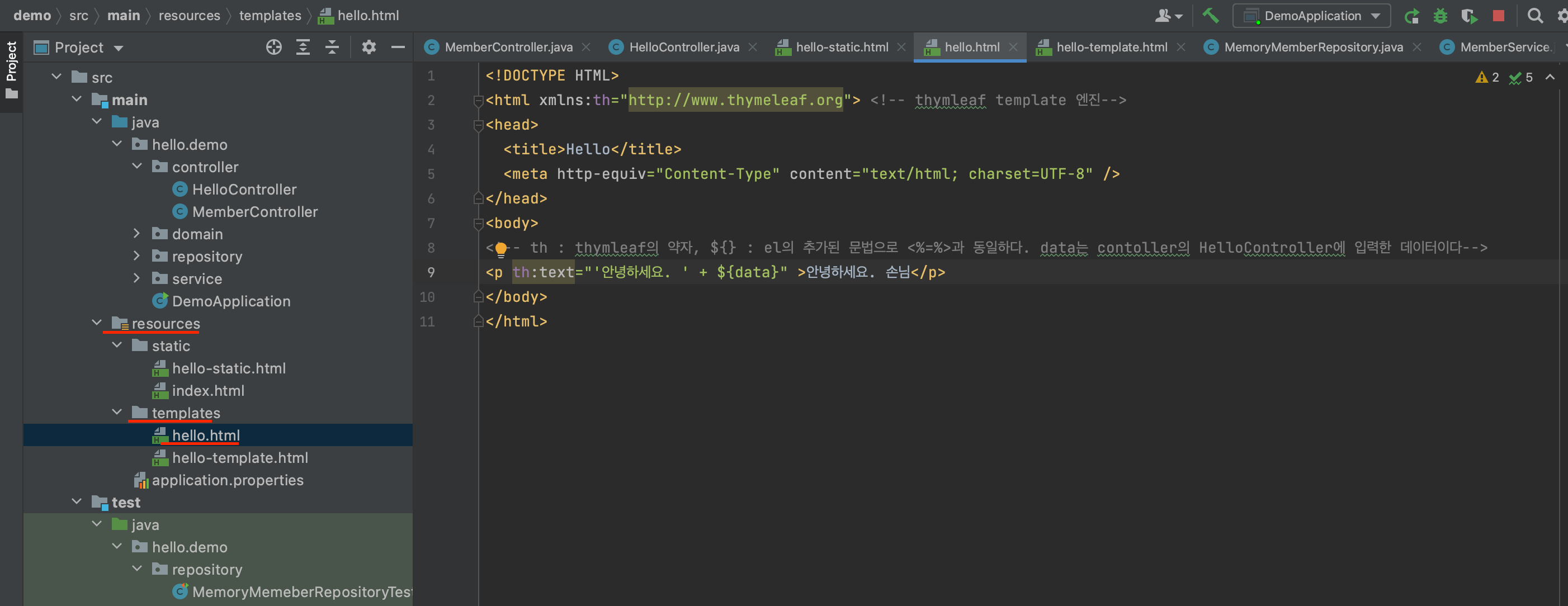
Task: Open application.properties in project tree
Action: 227,480
